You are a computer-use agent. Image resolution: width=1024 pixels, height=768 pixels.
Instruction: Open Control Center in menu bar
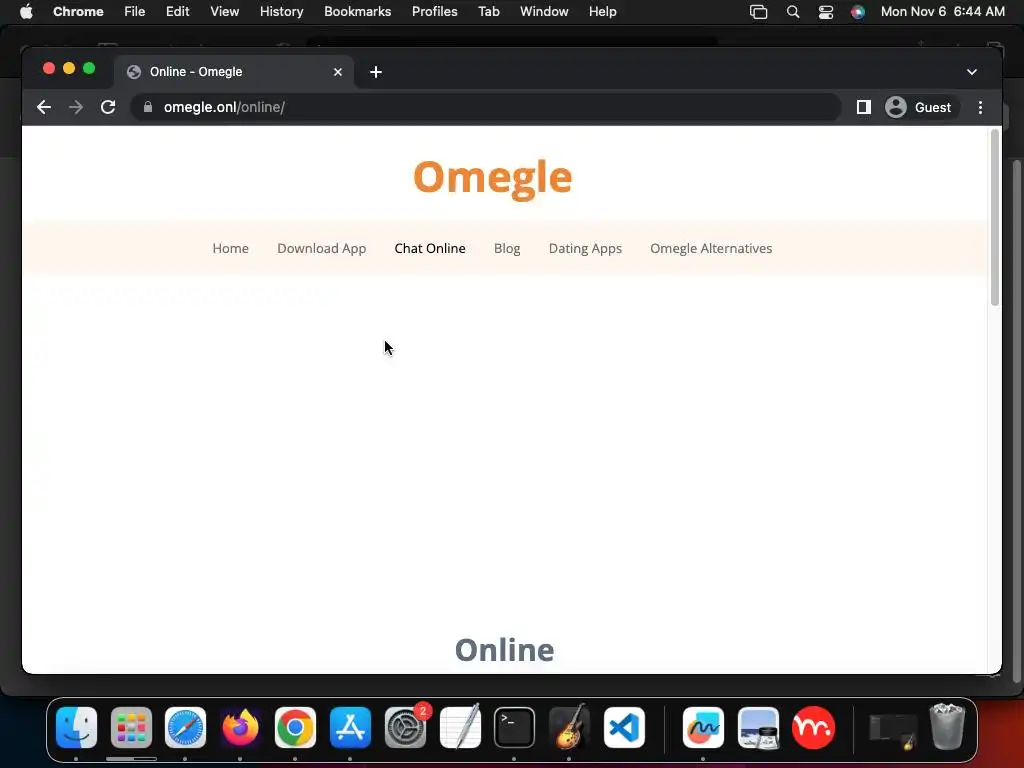point(826,12)
